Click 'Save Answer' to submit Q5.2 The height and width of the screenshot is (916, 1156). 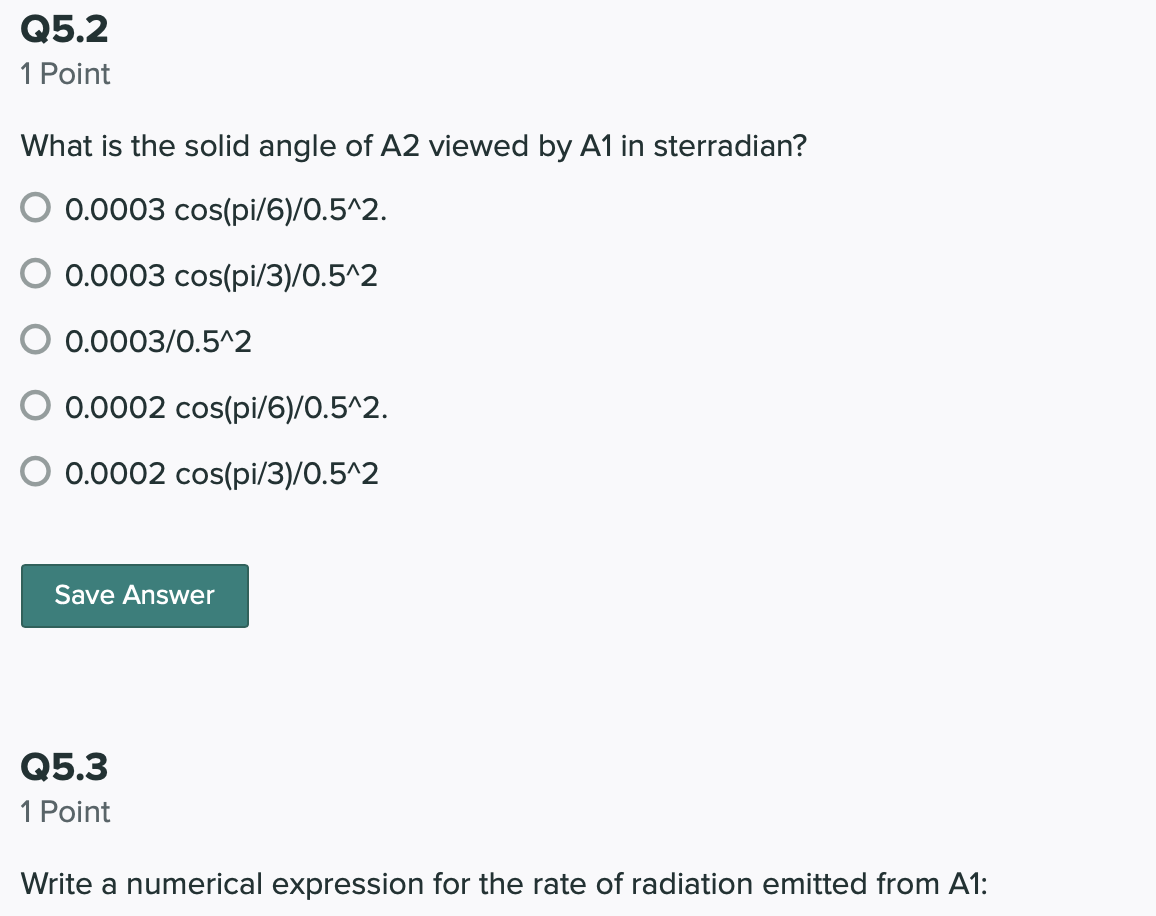tap(134, 595)
